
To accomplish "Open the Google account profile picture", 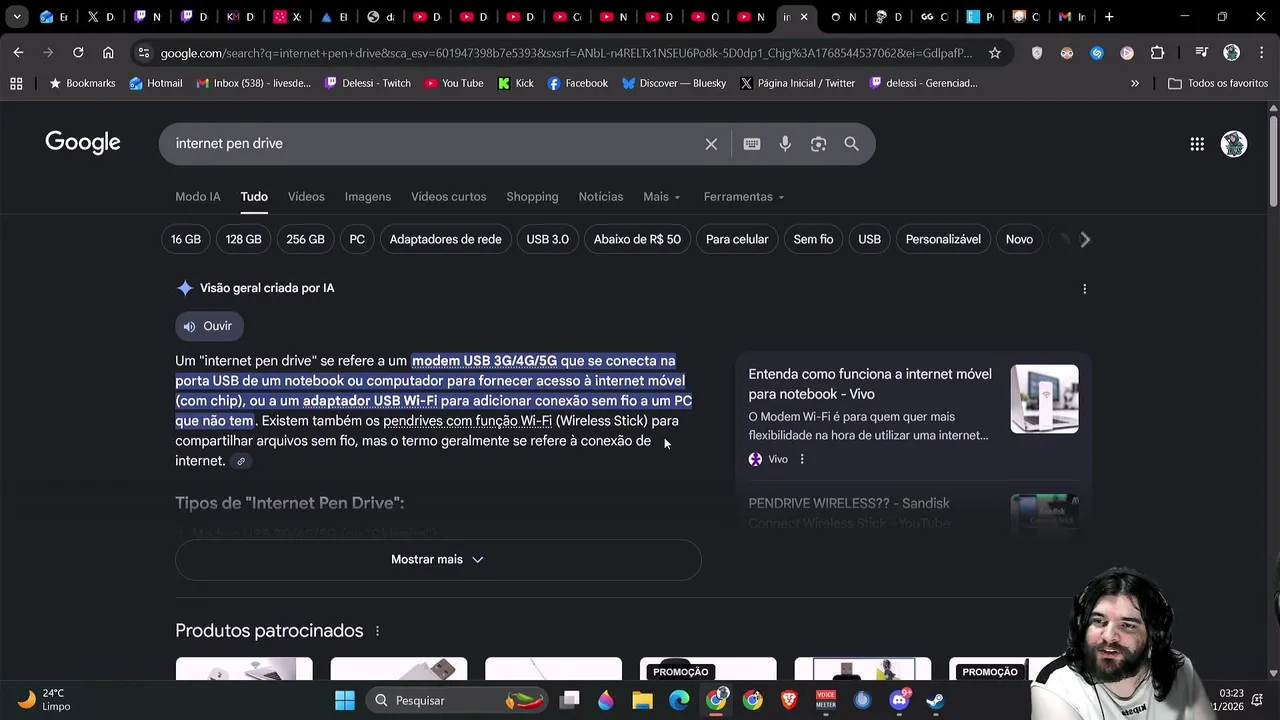I will 1234,144.
